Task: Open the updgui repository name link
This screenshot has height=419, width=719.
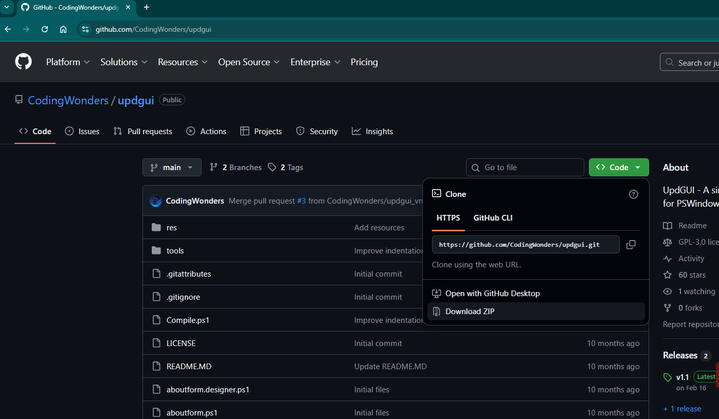Action: click(x=136, y=100)
